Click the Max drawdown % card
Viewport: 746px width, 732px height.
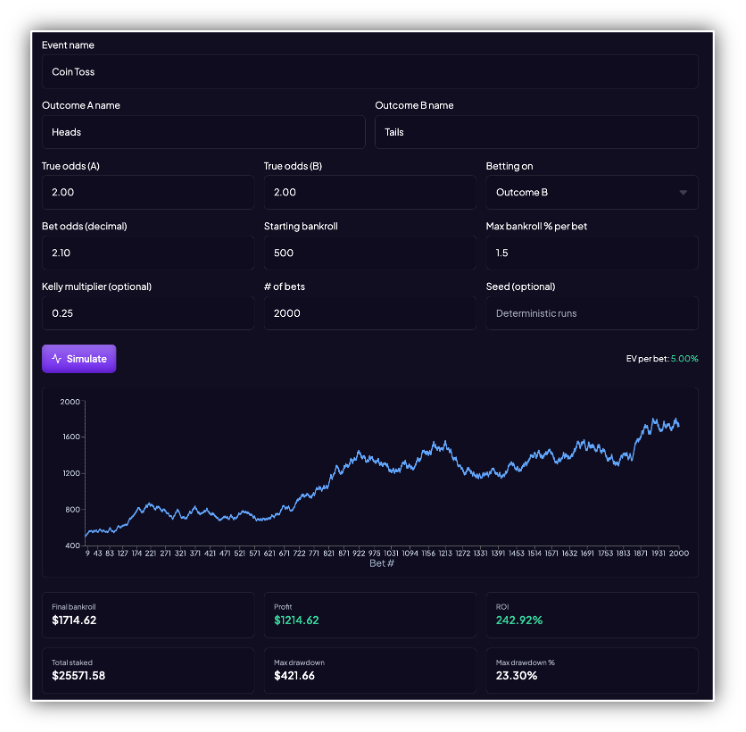click(x=591, y=670)
